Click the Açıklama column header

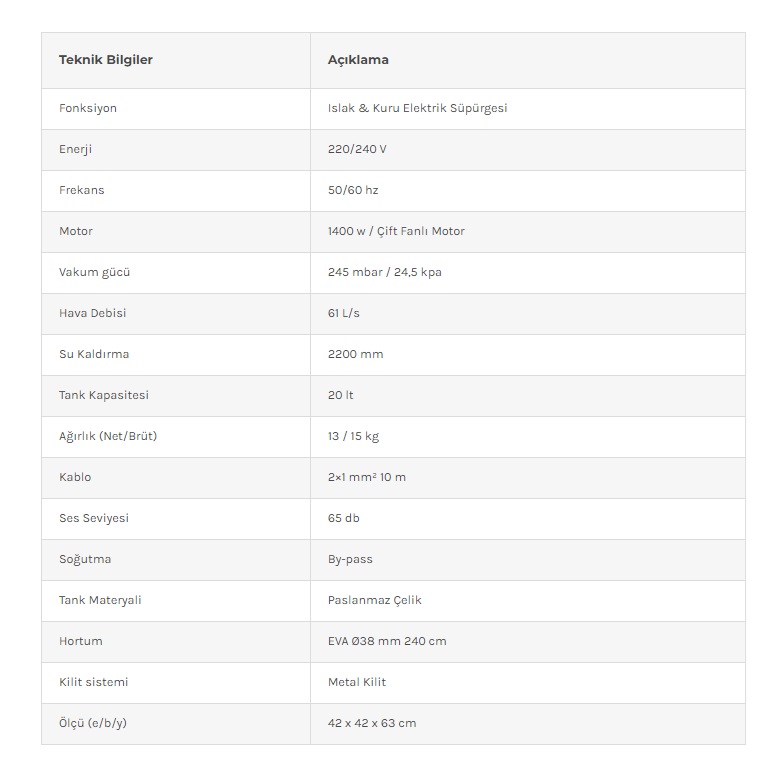(x=358, y=60)
